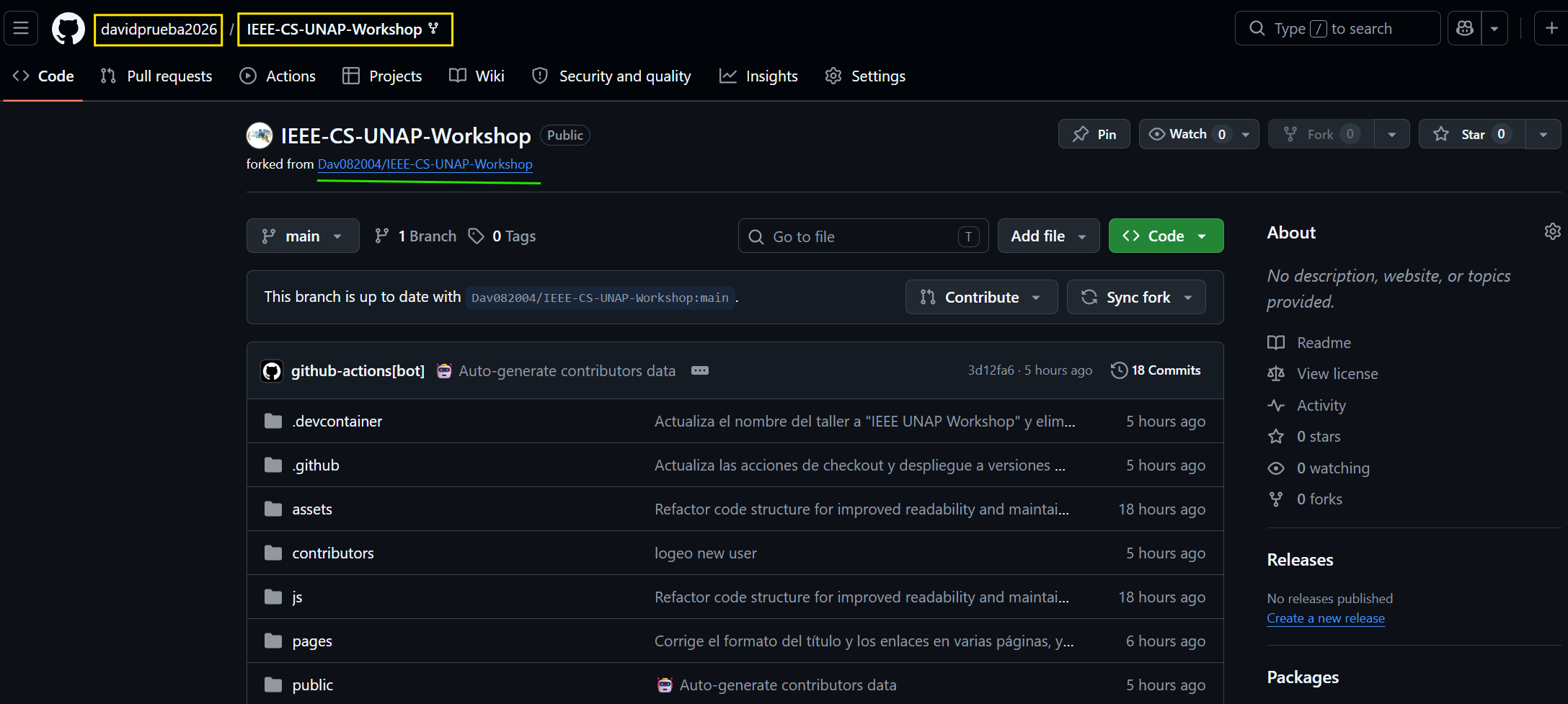
Task: Jump to Readme in About sidebar
Action: click(1309, 343)
